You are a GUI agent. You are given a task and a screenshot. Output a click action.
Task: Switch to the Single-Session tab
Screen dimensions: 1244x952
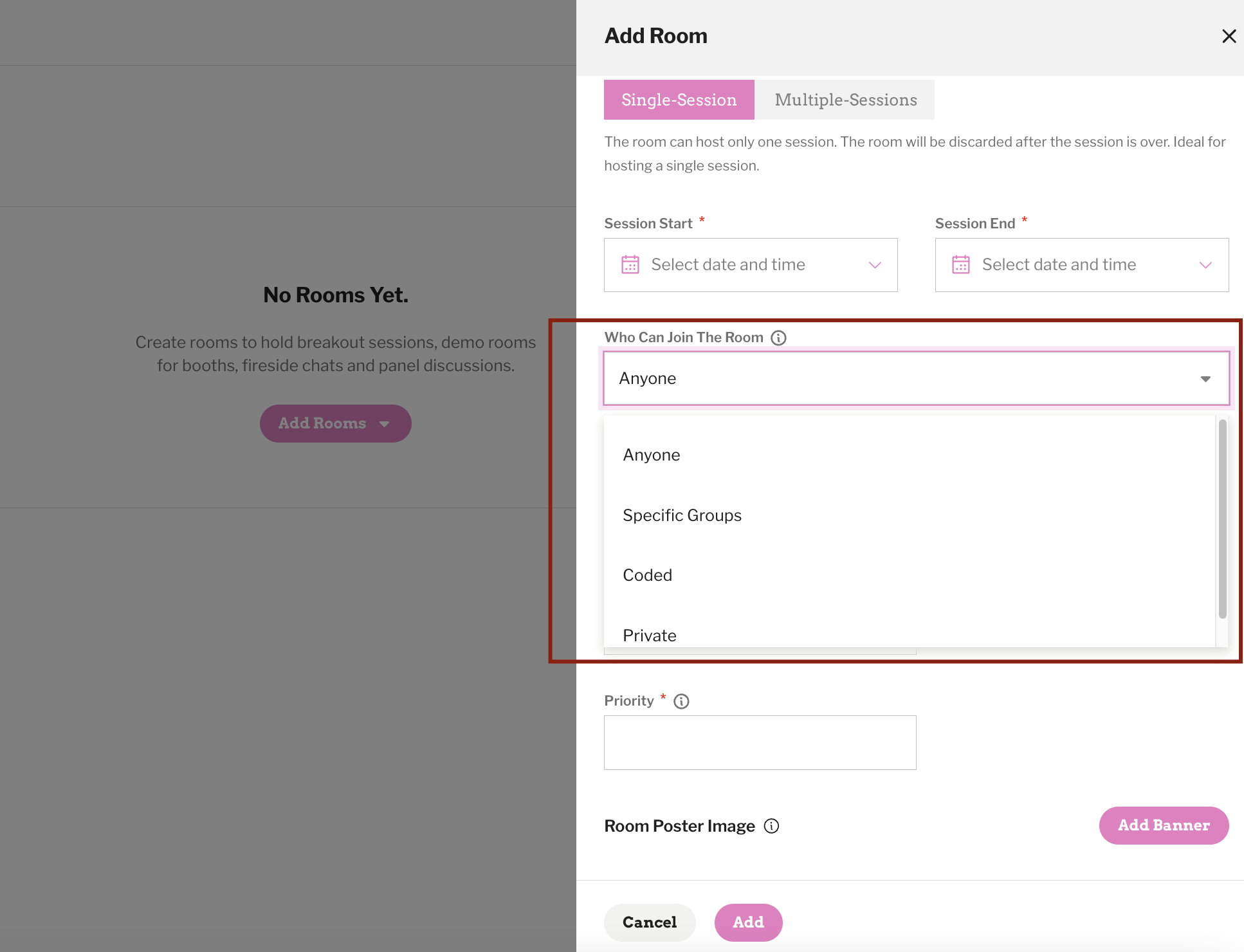pos(679,100)
